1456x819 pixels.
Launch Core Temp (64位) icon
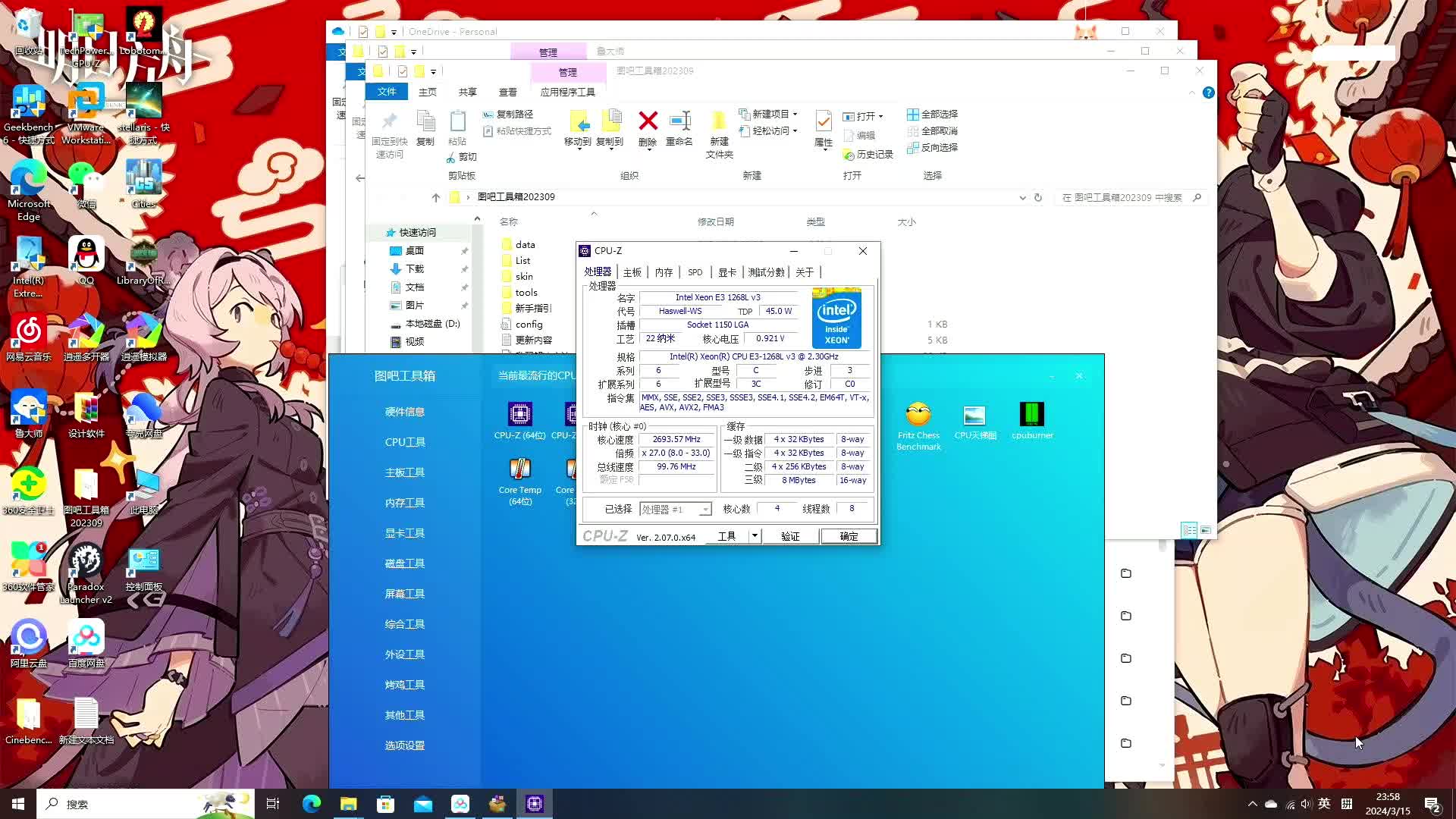(x=519, y=469)
